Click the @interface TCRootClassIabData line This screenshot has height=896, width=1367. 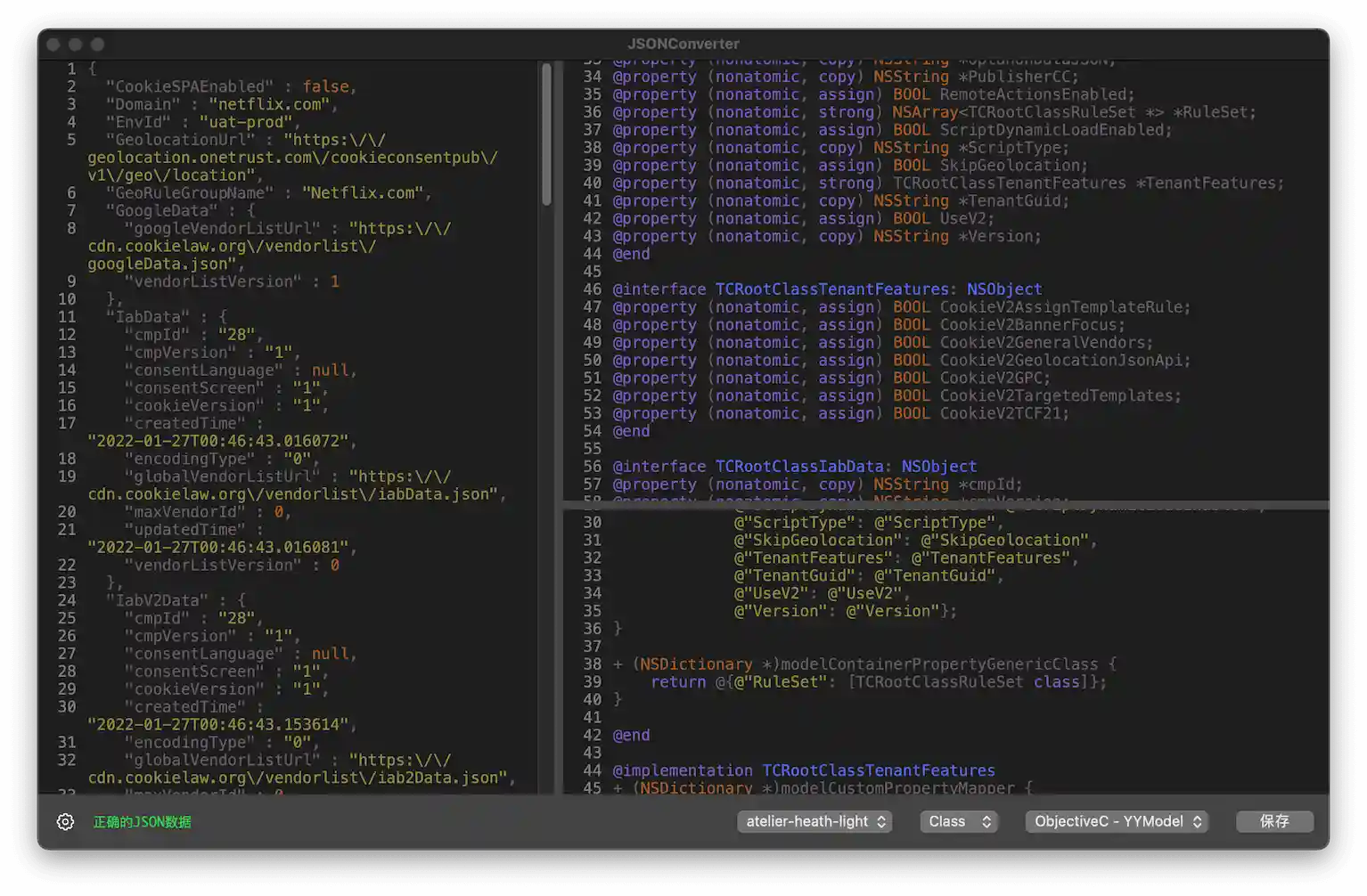click(x=794, y=467)
